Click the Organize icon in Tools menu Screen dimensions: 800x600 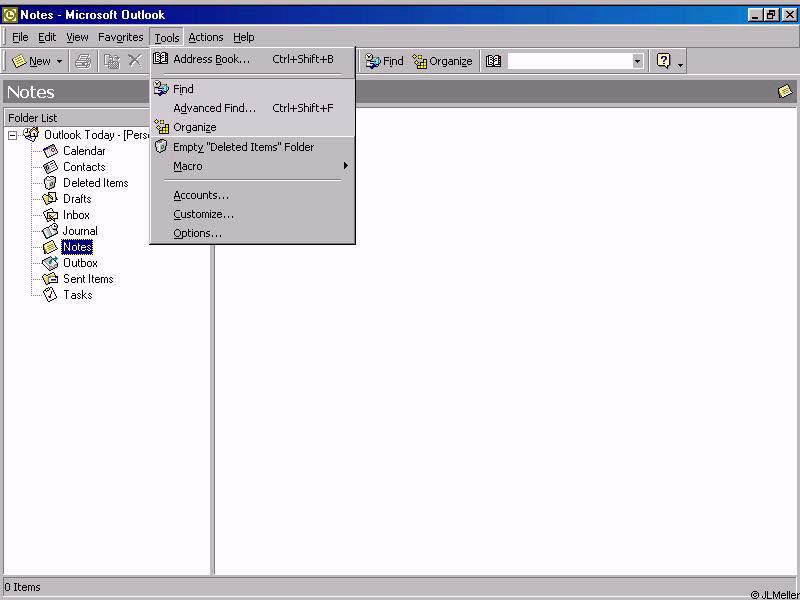[x=161, y=127]
